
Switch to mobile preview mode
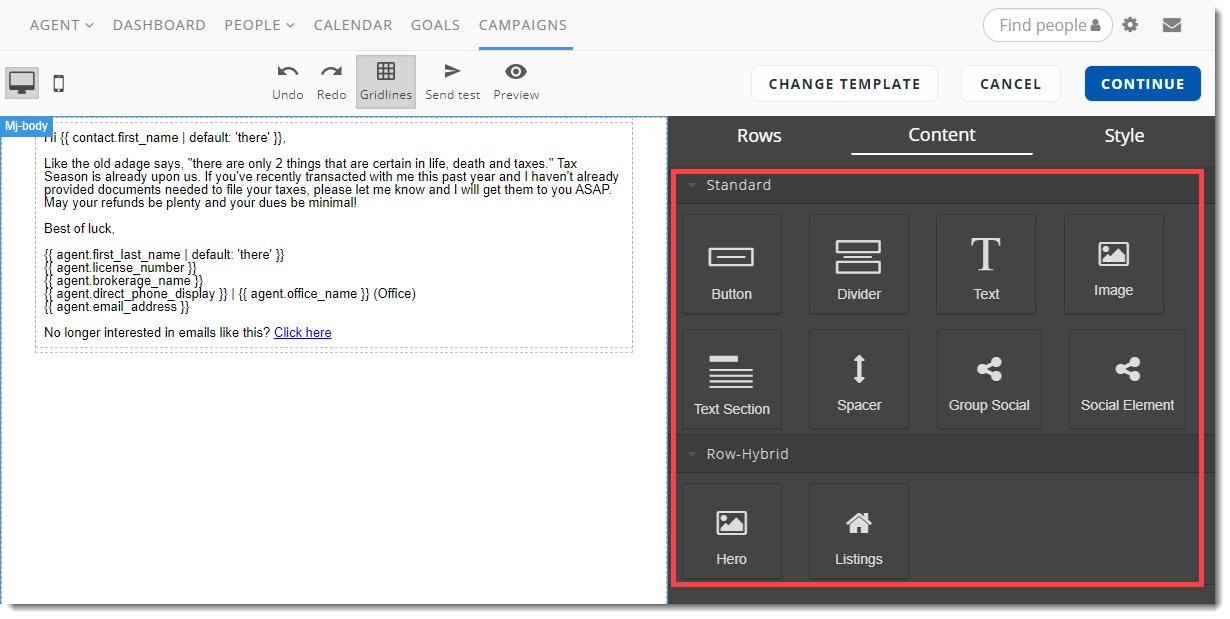click(x=59, y=84)
